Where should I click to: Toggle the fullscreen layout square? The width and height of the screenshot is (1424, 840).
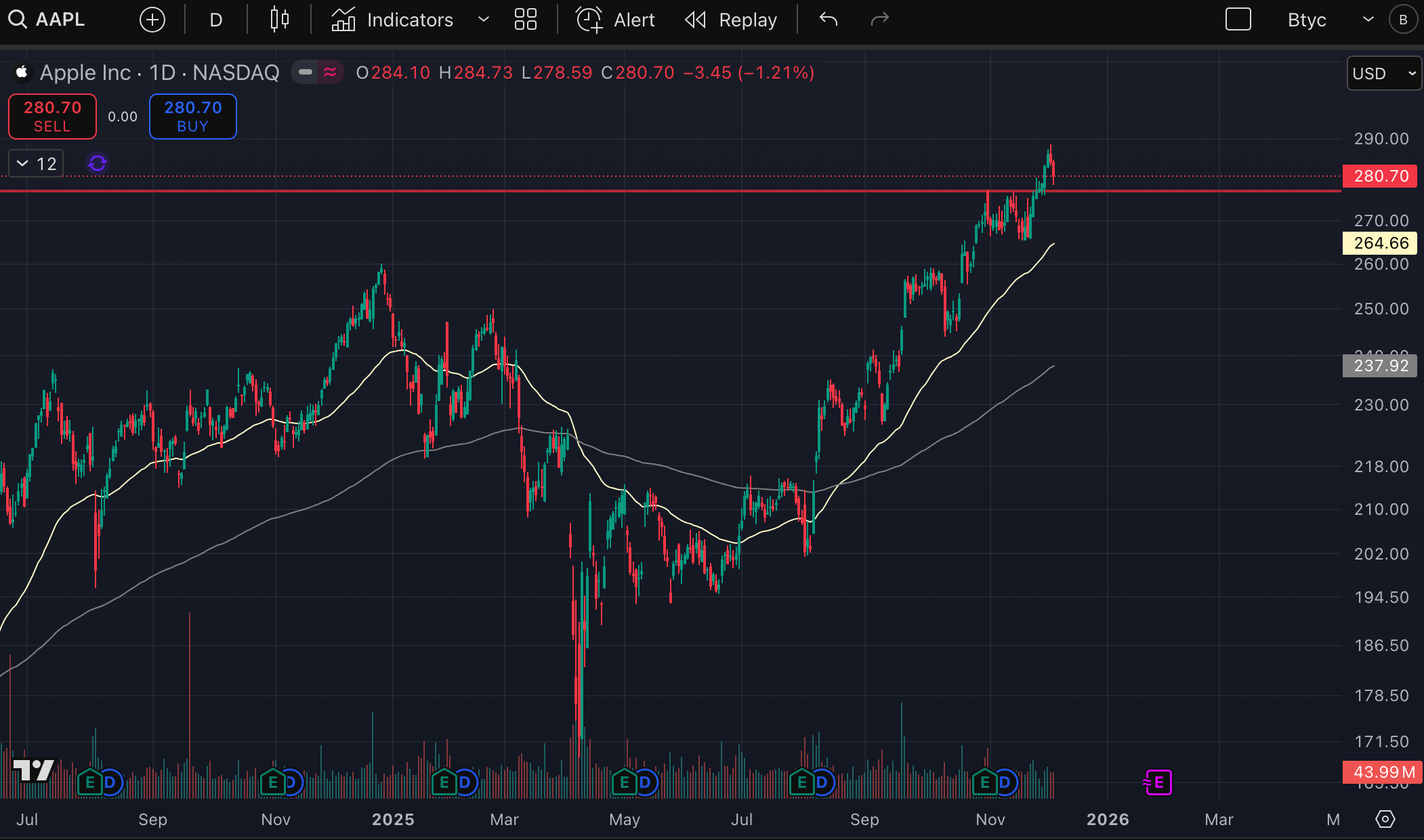[x=1238, y=20]
